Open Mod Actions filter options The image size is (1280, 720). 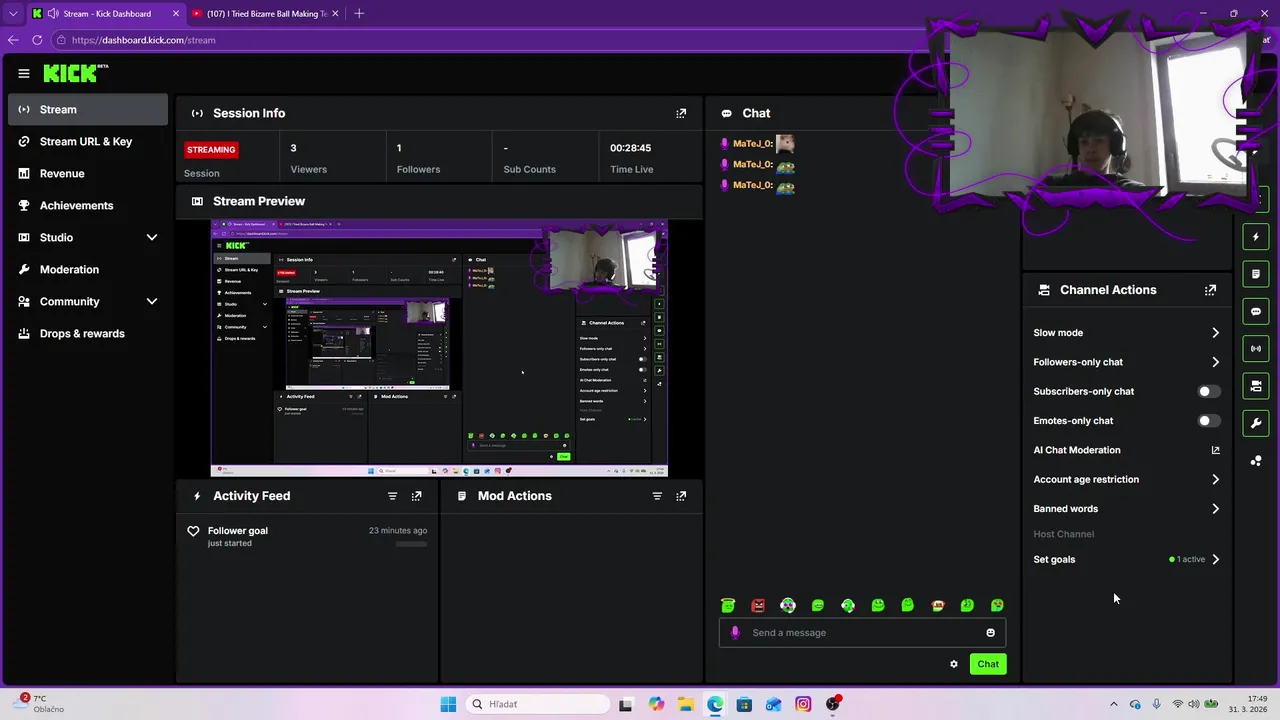[657, 496]
